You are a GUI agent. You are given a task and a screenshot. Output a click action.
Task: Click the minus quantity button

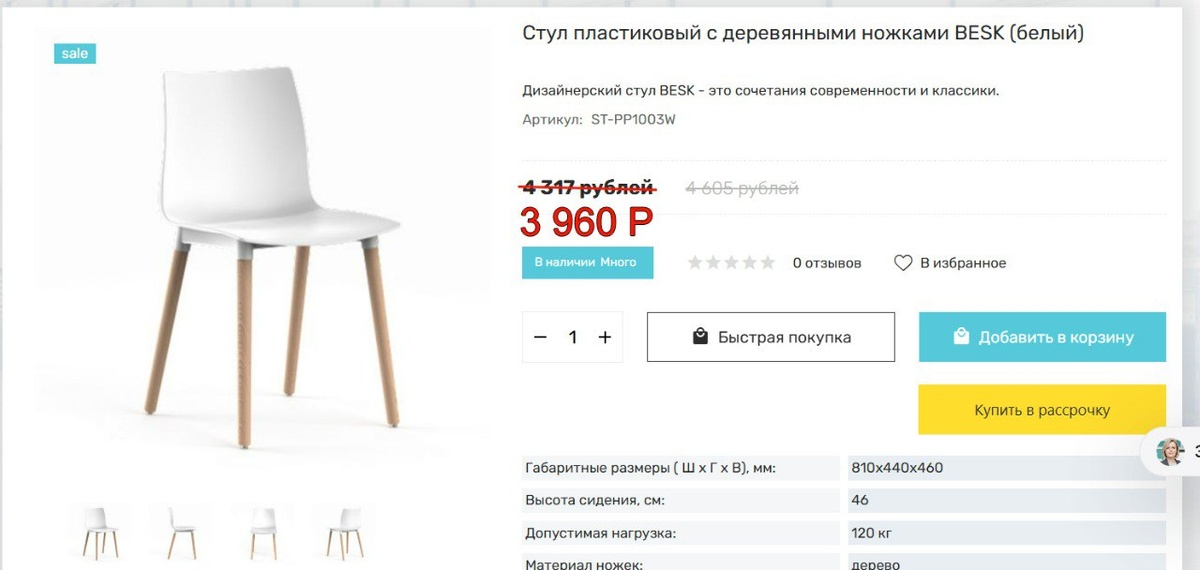click(541, 337)
